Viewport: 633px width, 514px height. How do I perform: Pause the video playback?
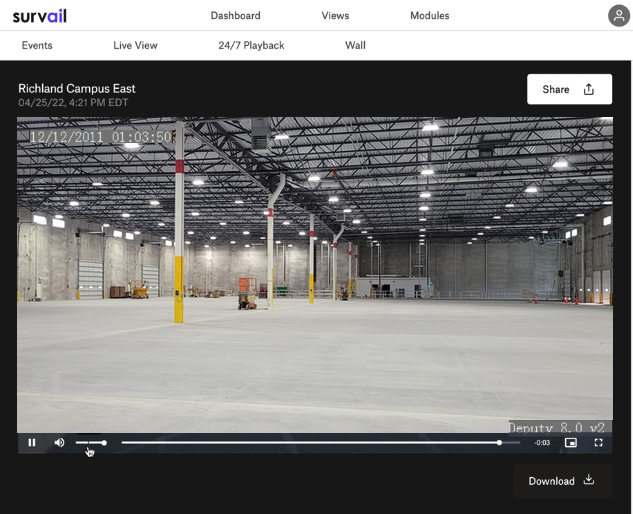(32, 443)
